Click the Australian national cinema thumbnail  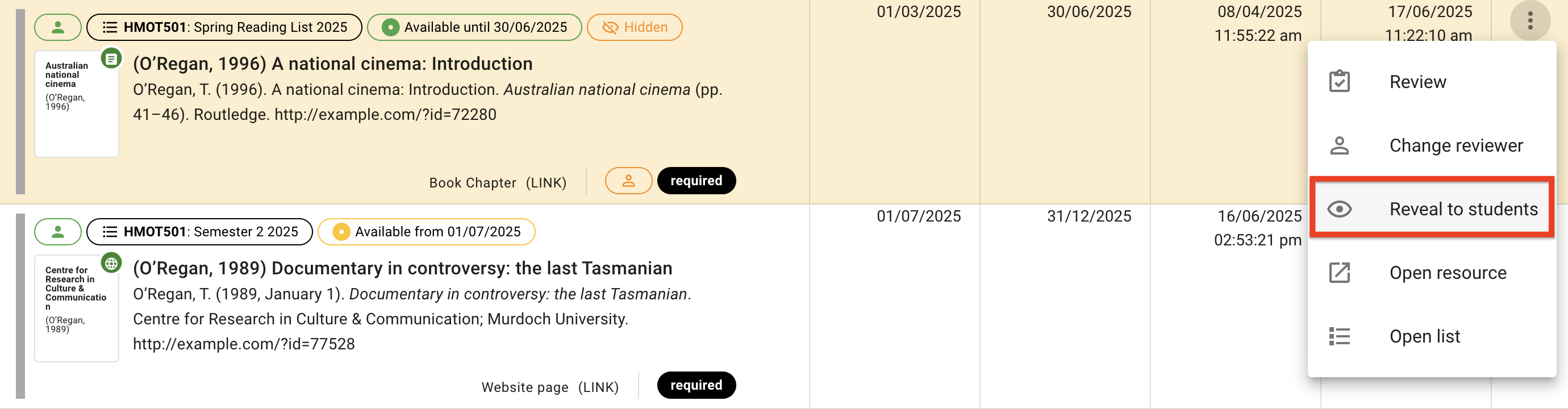click(76, 102)
